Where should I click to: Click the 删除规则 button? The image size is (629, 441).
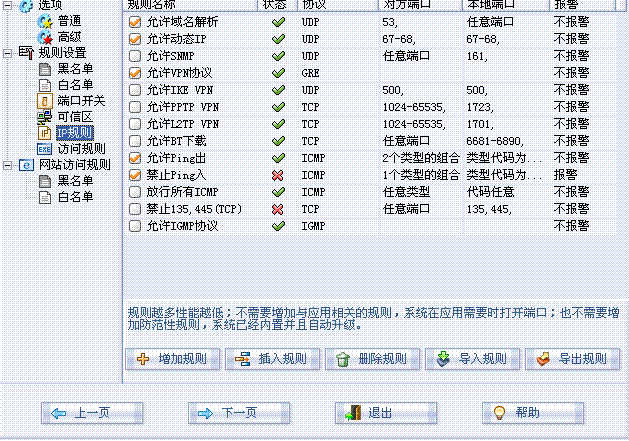(372, 359)
